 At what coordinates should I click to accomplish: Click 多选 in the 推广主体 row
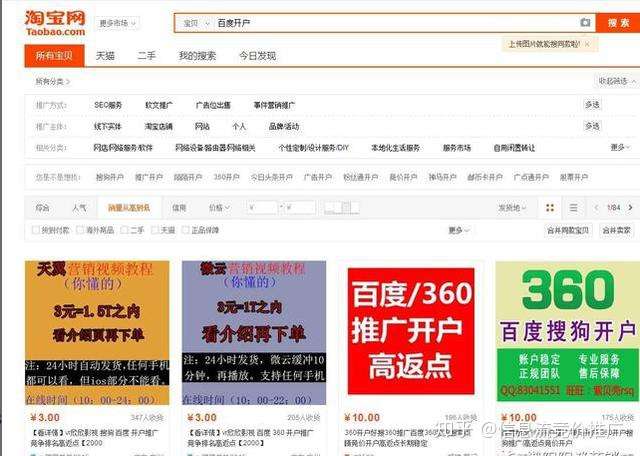click(592, 126)
